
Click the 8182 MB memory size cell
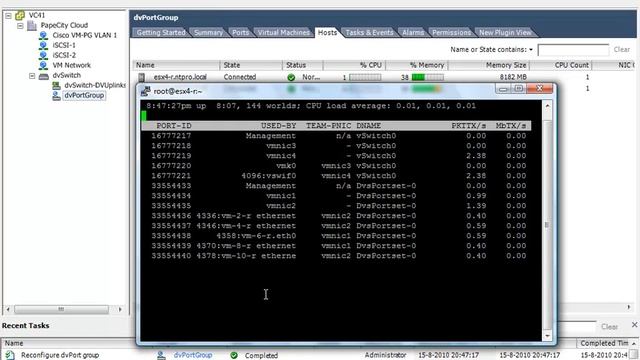pyautogui.click(x=513, y=77)
